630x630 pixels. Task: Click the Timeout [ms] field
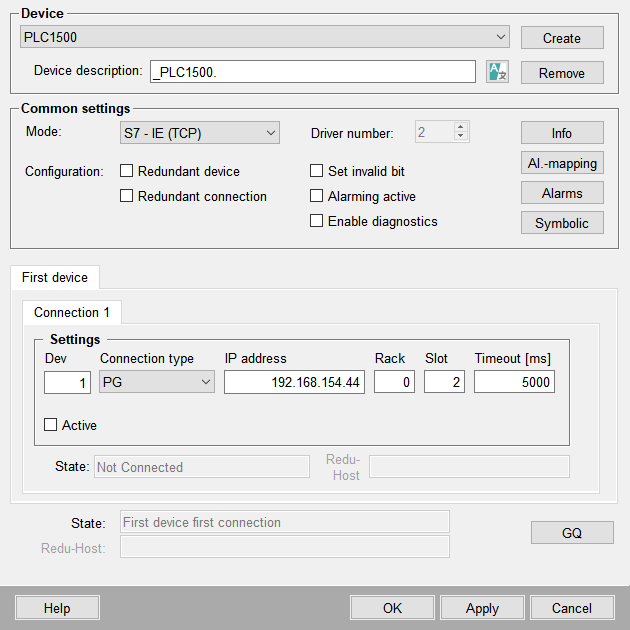[514, 382]
